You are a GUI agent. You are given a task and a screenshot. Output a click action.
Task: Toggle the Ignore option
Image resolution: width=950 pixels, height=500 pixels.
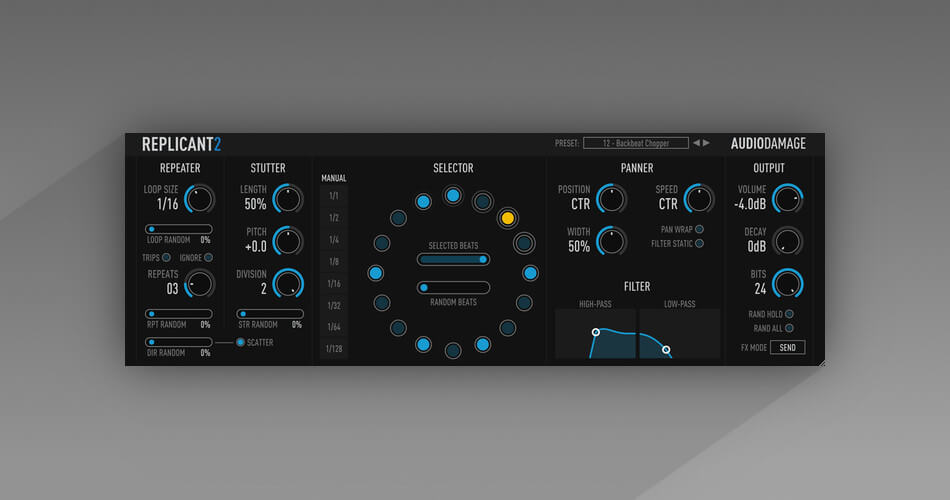[208, 258]
